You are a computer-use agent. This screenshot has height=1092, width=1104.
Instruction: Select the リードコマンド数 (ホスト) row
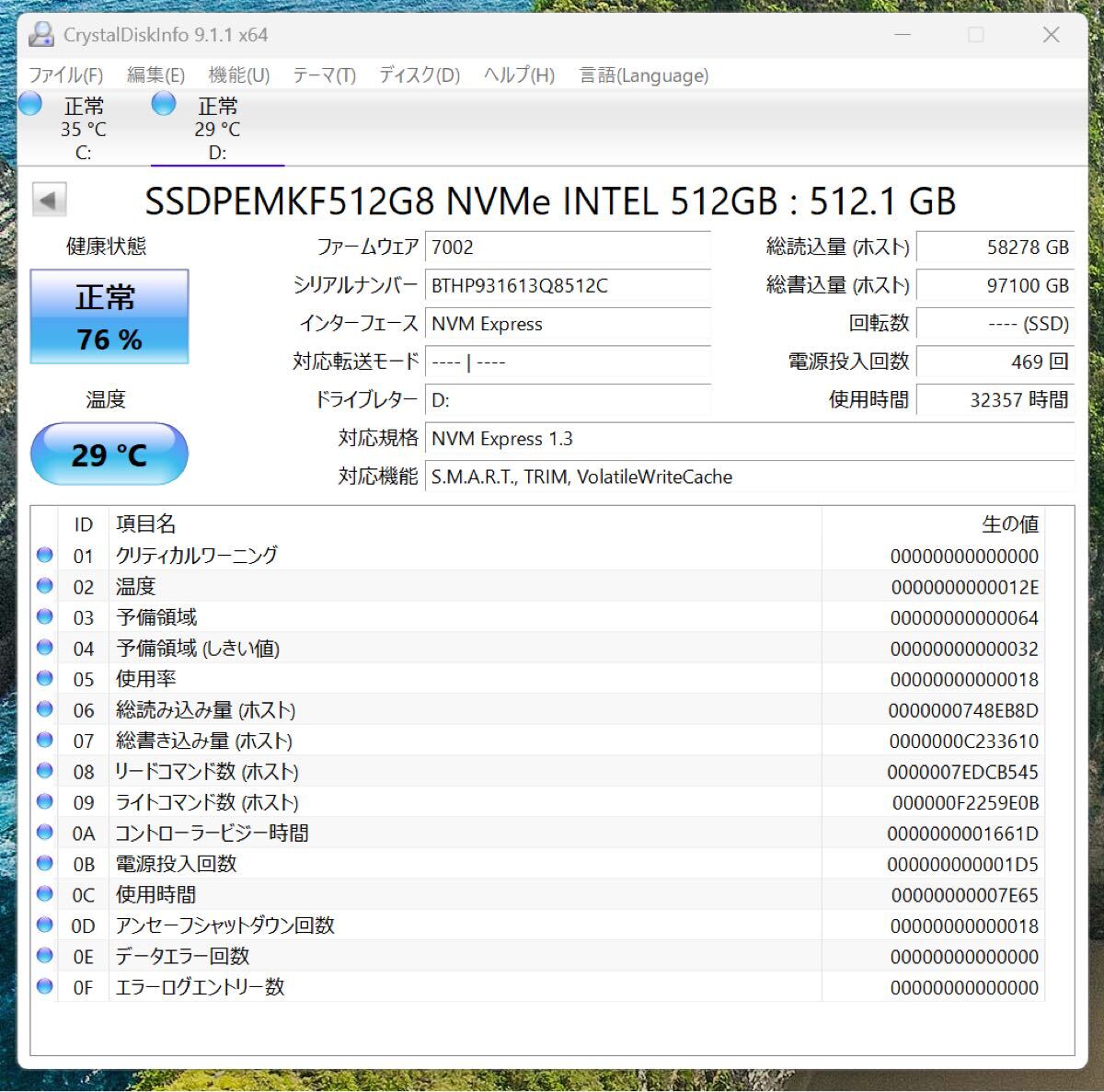pyautogui.click(x=538, y=771)
